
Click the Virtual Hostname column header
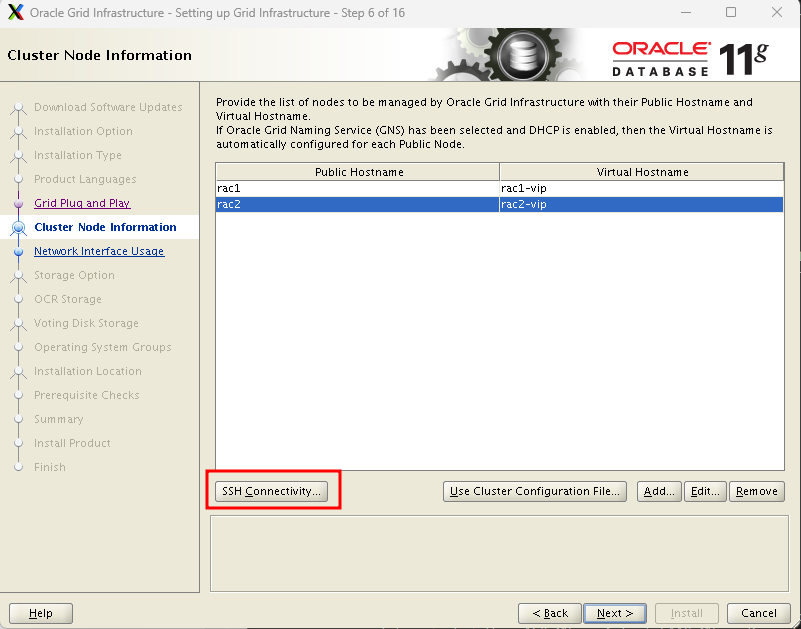pos(642,172)
